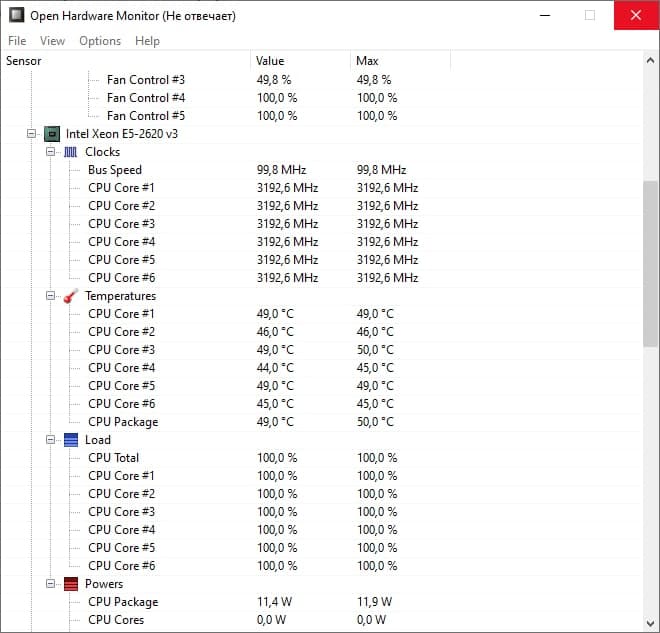Viewport: 660px width, 633px height.
Task: Click the Clocks group icon
Action: tap(70, 152)
